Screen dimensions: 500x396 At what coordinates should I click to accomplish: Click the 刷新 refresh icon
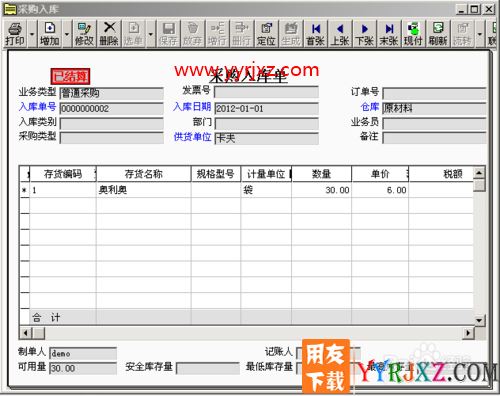pyautogui.click(x=438, y=34)
